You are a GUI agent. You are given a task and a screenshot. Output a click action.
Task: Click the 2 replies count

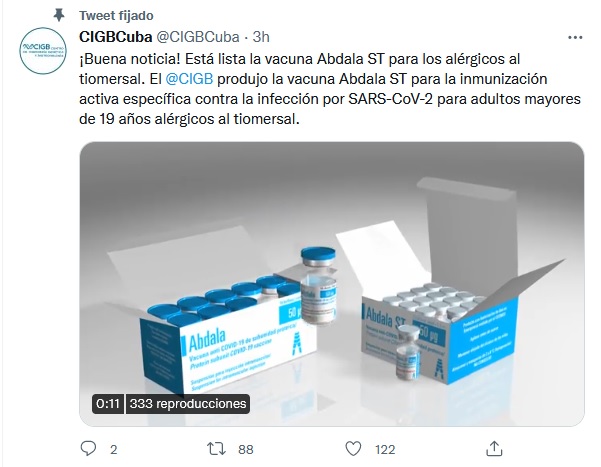click(x=113, y=449)
